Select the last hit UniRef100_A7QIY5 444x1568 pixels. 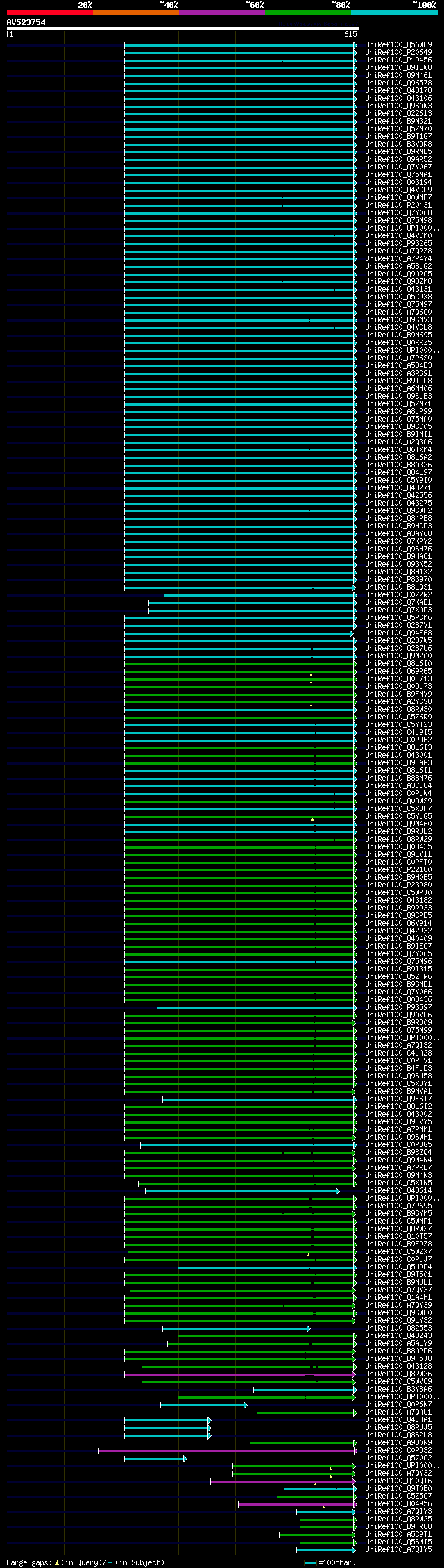(398, 1549)
